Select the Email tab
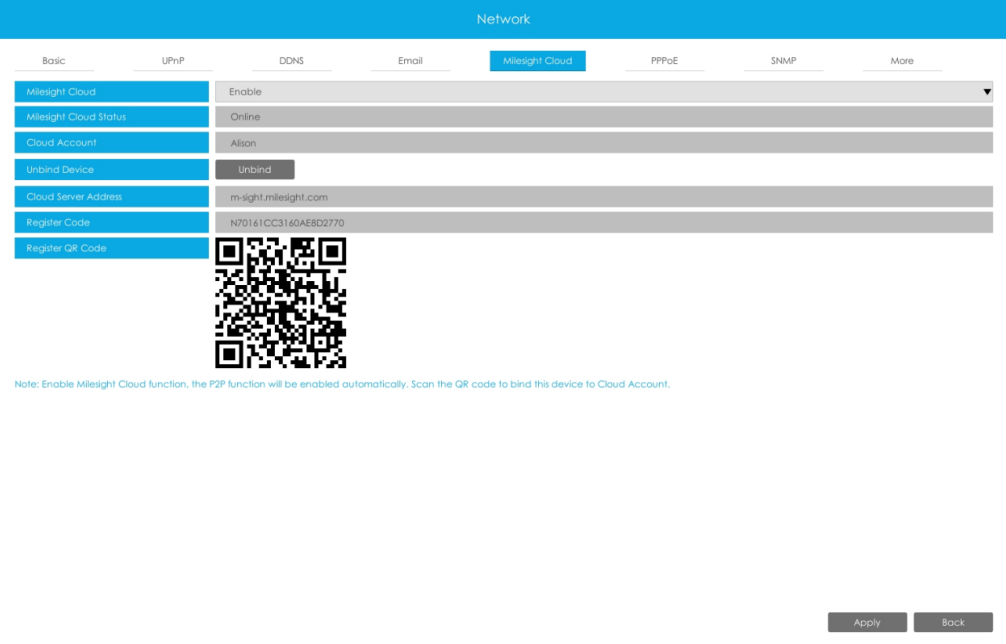The height and width of the screenshot is (644, 1006). point(410,61)
